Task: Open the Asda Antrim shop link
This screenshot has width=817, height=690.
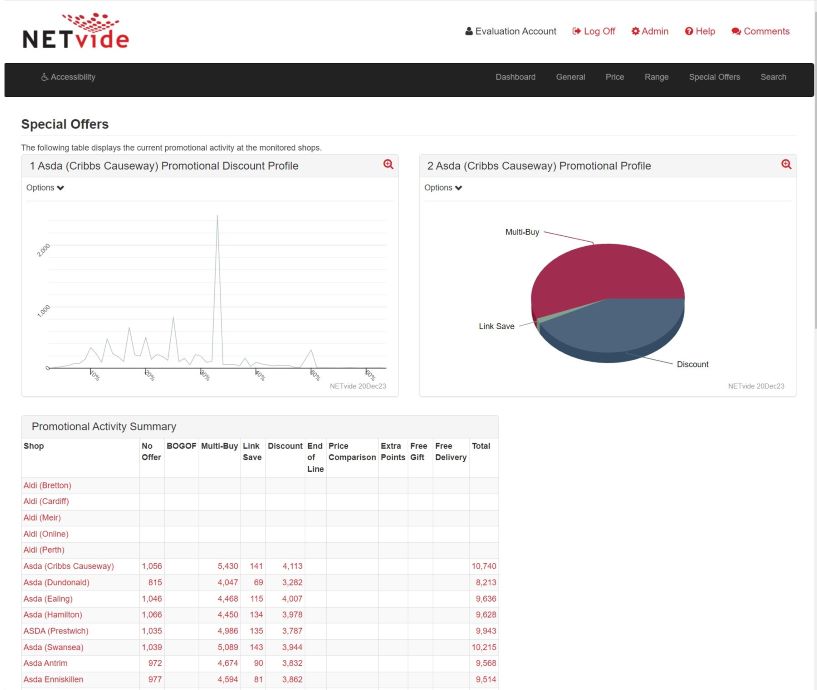Action: pos(45,663)
